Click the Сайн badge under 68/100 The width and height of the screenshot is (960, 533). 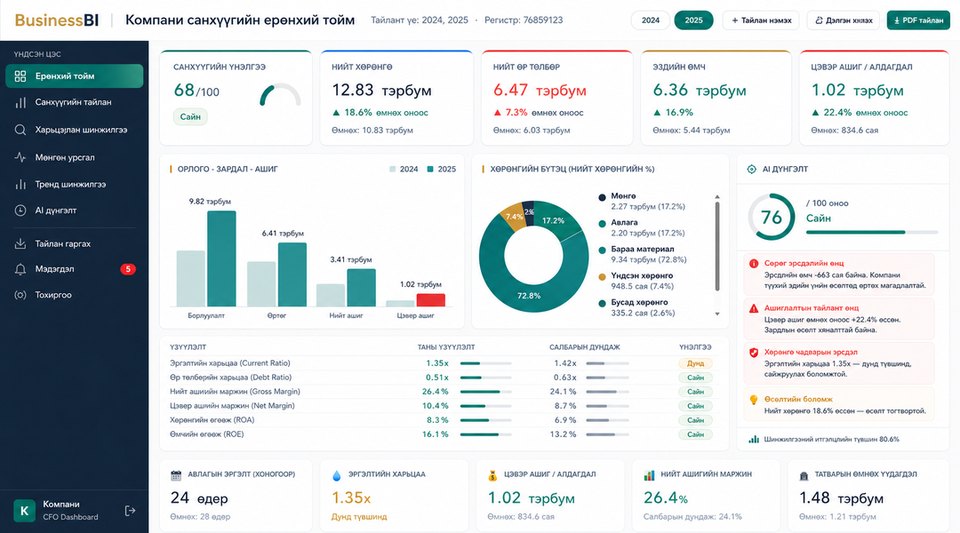190,116
